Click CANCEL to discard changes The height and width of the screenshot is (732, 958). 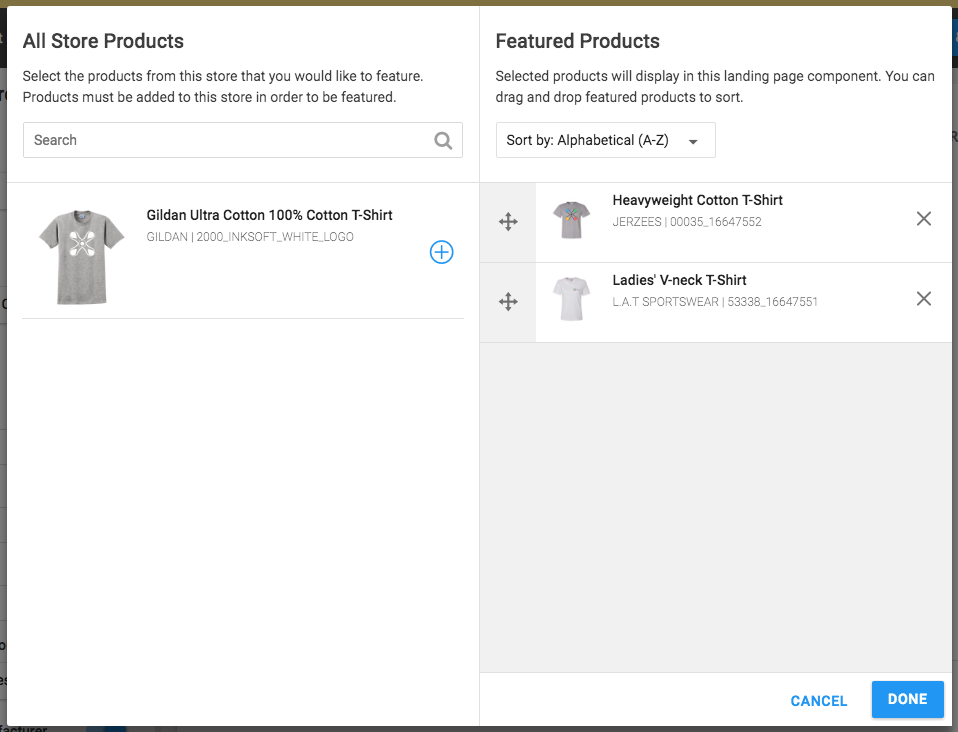818,700
